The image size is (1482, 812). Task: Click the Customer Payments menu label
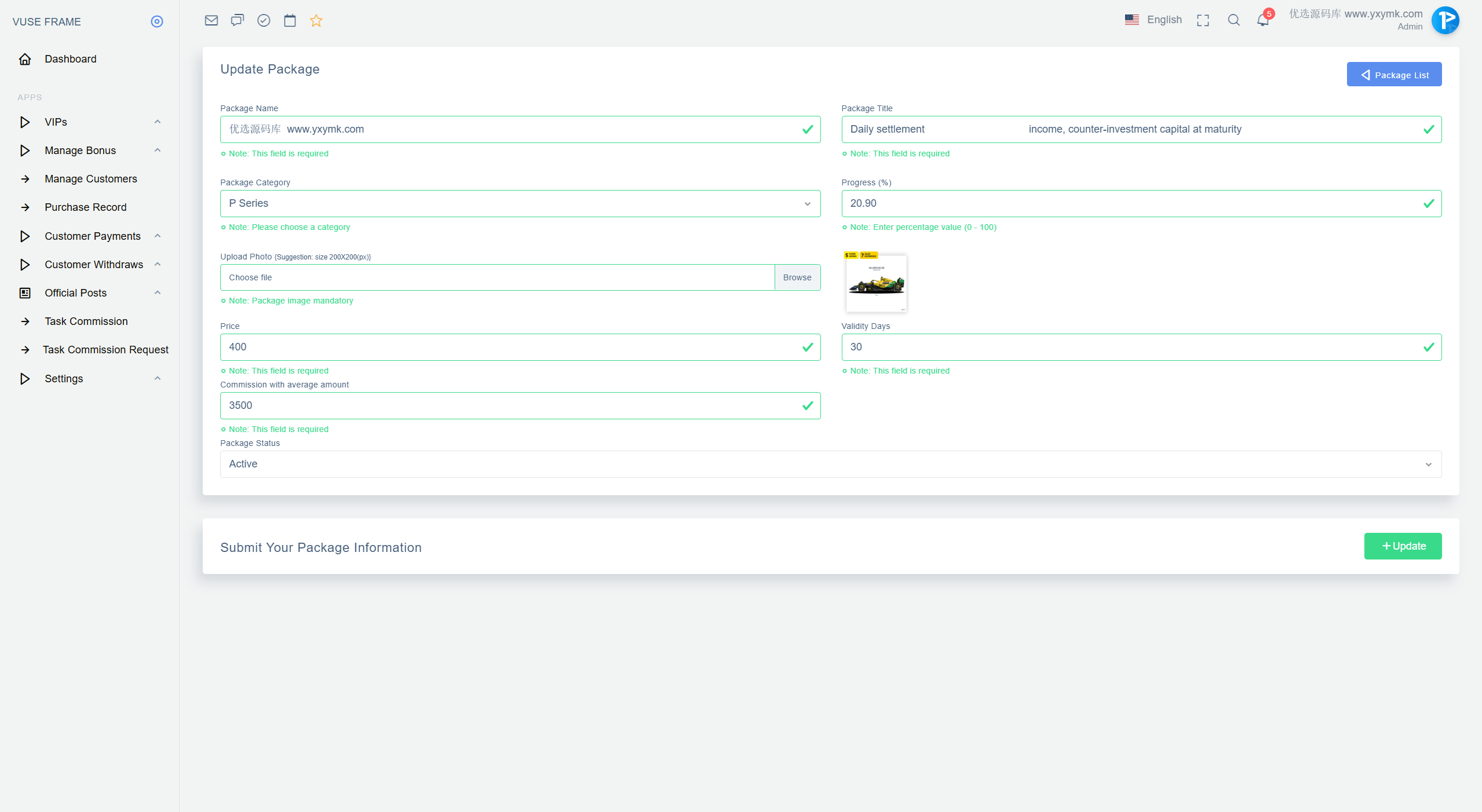tap(93, 236)
